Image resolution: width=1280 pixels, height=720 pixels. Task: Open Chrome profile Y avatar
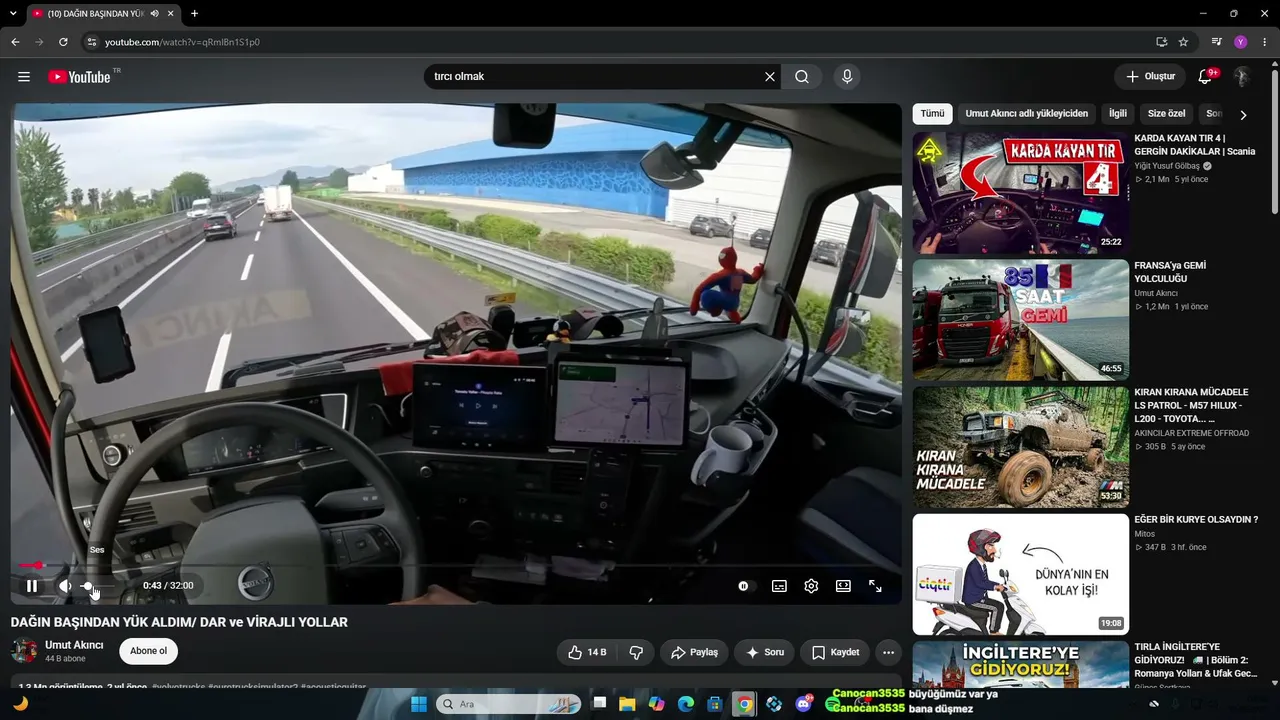1241,42
